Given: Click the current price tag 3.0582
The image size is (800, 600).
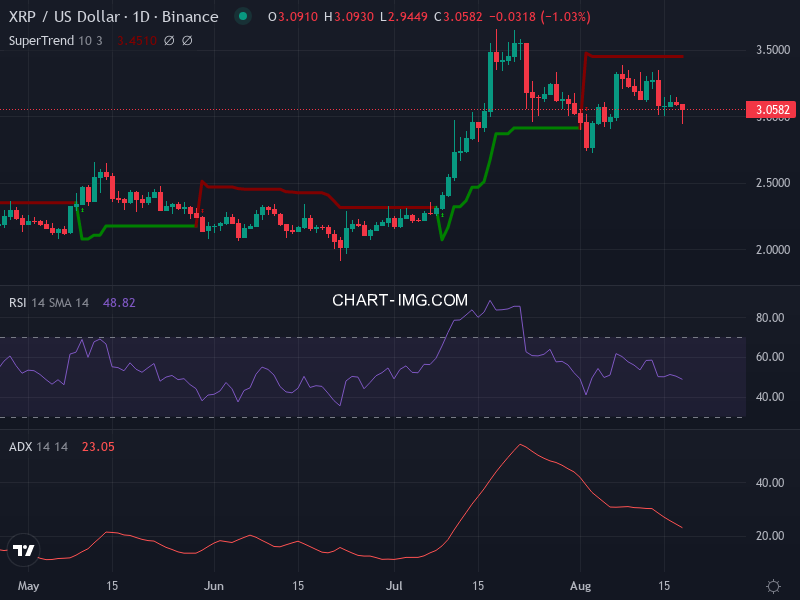Looking at the screenshot, I should point(771,110).
